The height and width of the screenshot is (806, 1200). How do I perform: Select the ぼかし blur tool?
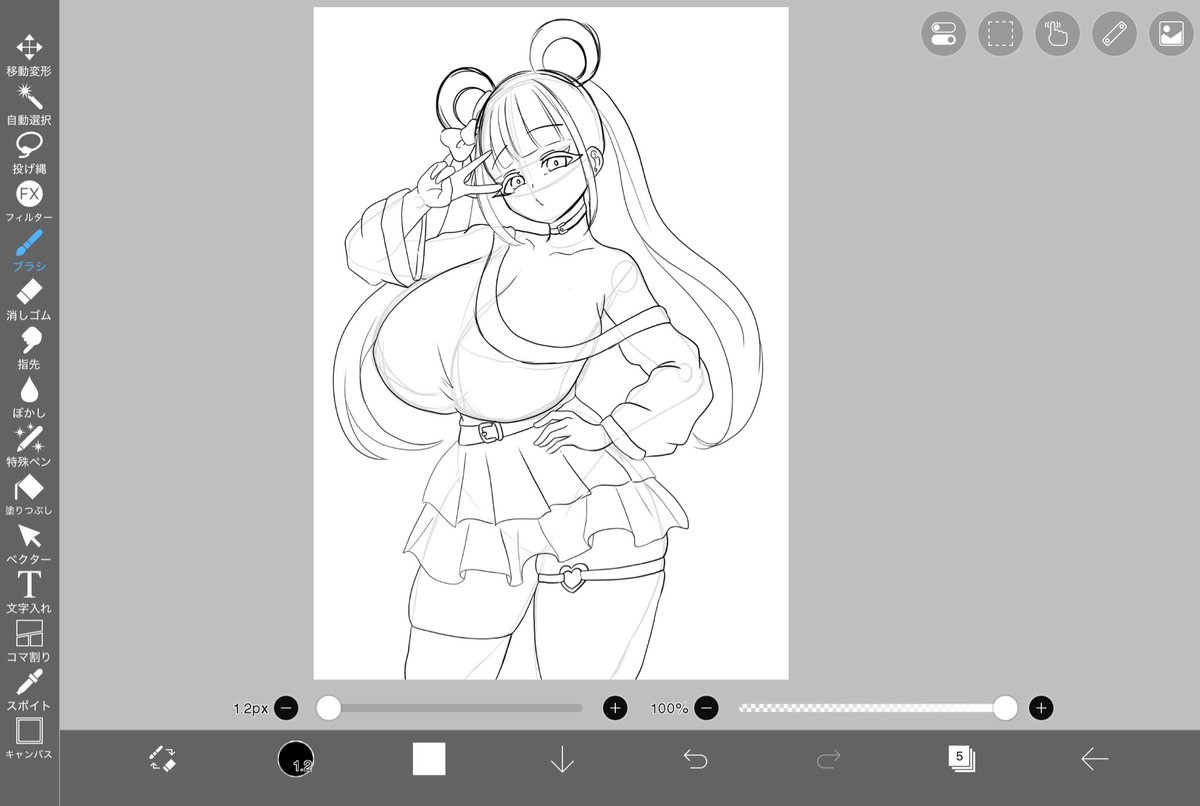29,398
